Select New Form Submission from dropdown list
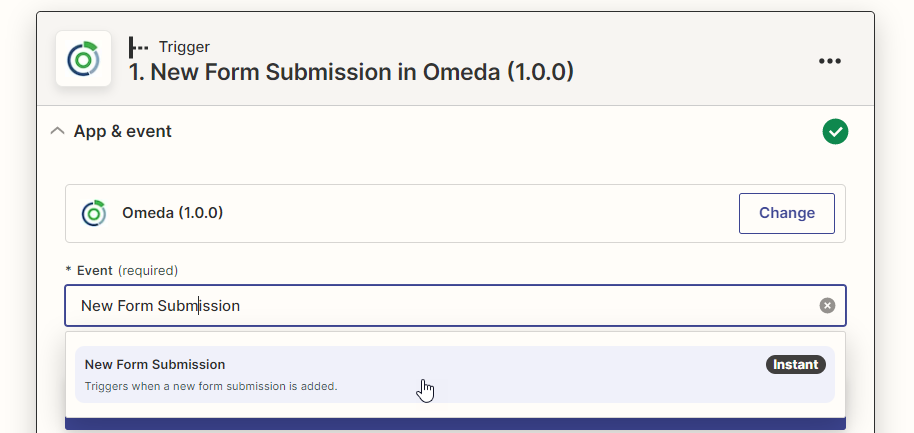914x433 pixels. [x=155, y=365]
